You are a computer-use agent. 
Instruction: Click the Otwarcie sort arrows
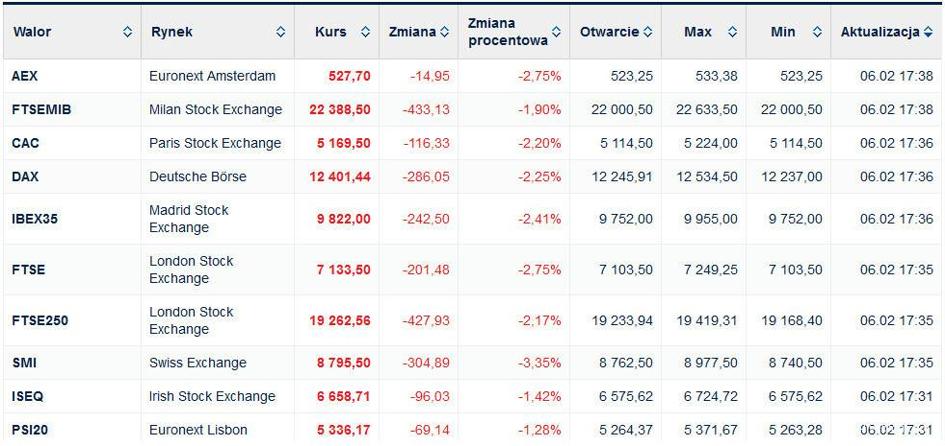click(x=647, y=33)
